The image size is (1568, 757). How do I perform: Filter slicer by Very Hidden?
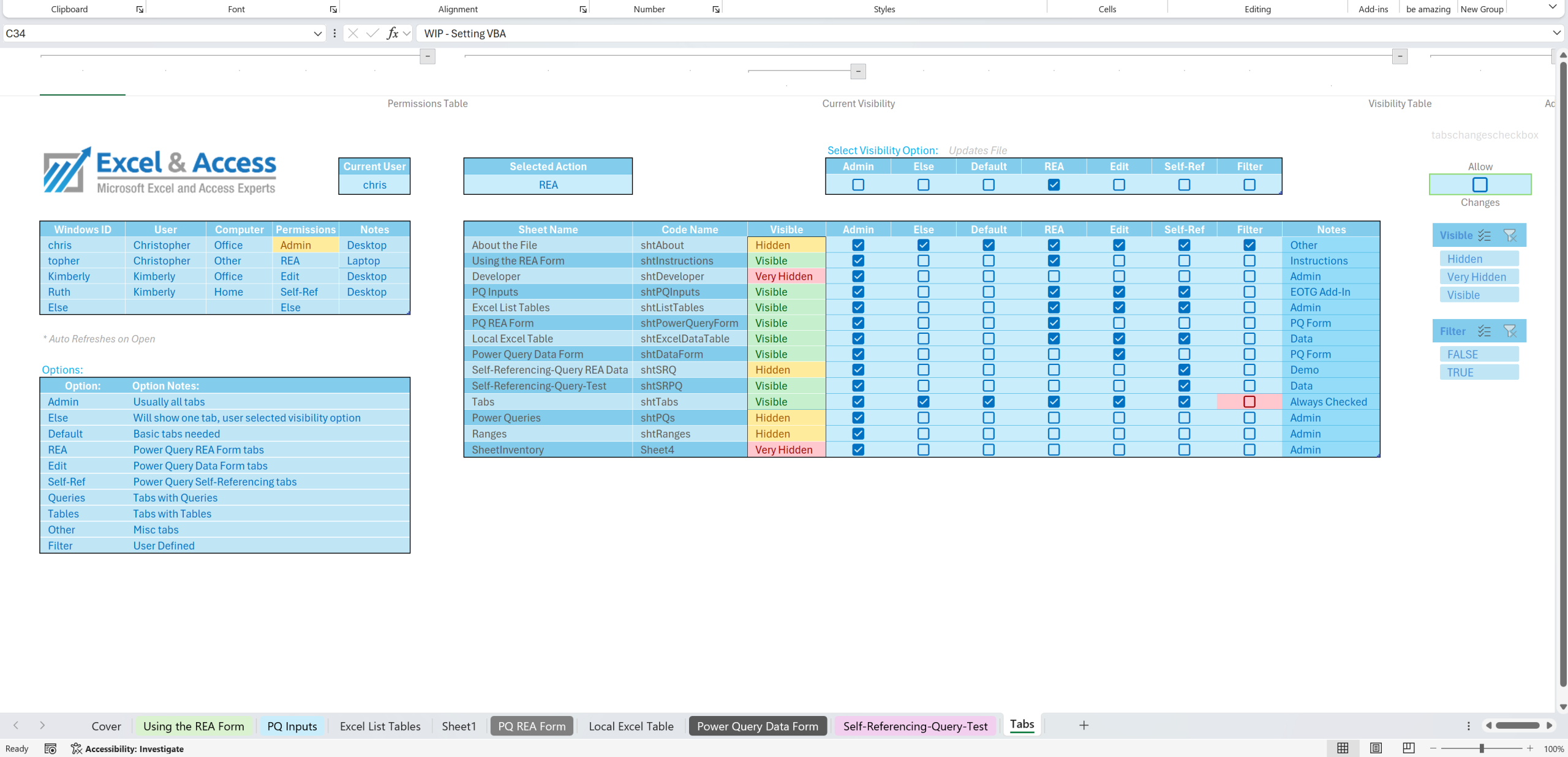1479,277
